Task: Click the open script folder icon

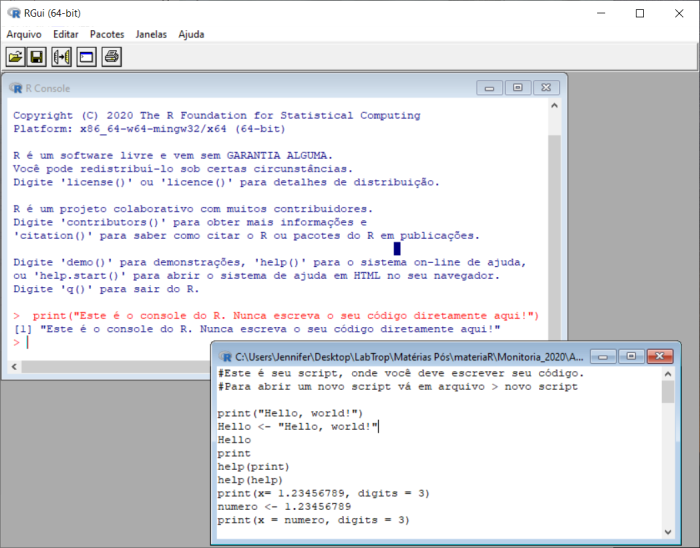Action: (x=15, y=57)
